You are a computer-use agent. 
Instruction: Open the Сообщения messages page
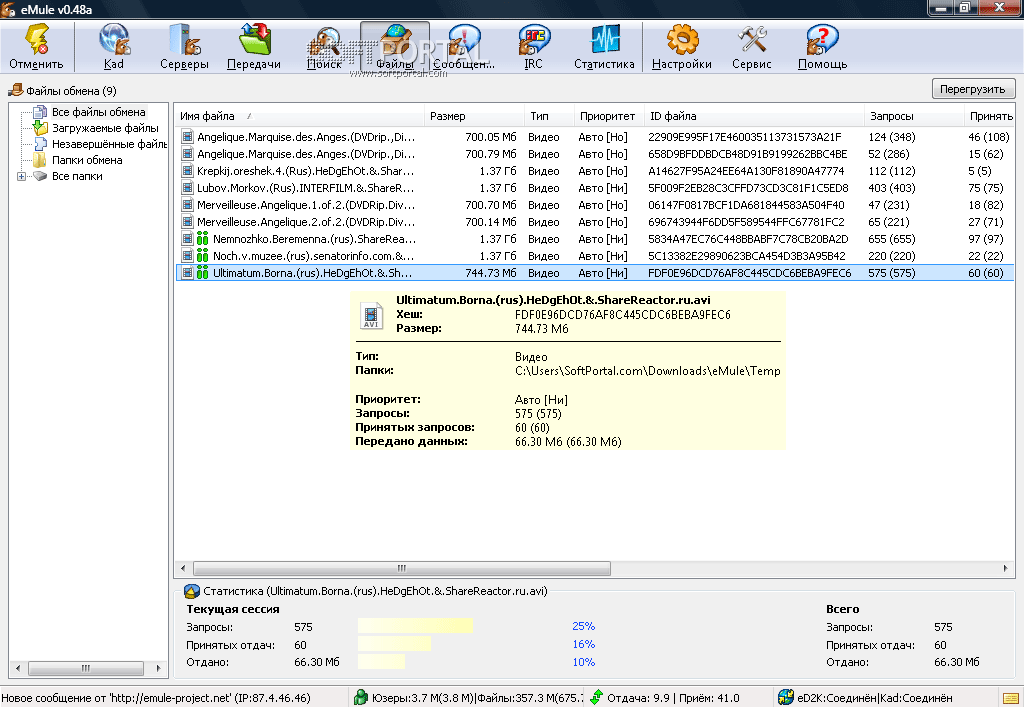click(464, 47)
